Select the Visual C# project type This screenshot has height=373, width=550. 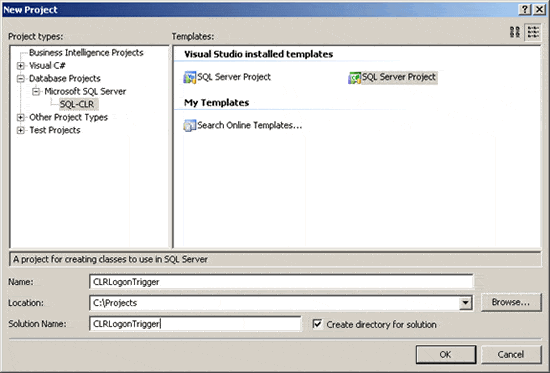click(x=47, y=66)
